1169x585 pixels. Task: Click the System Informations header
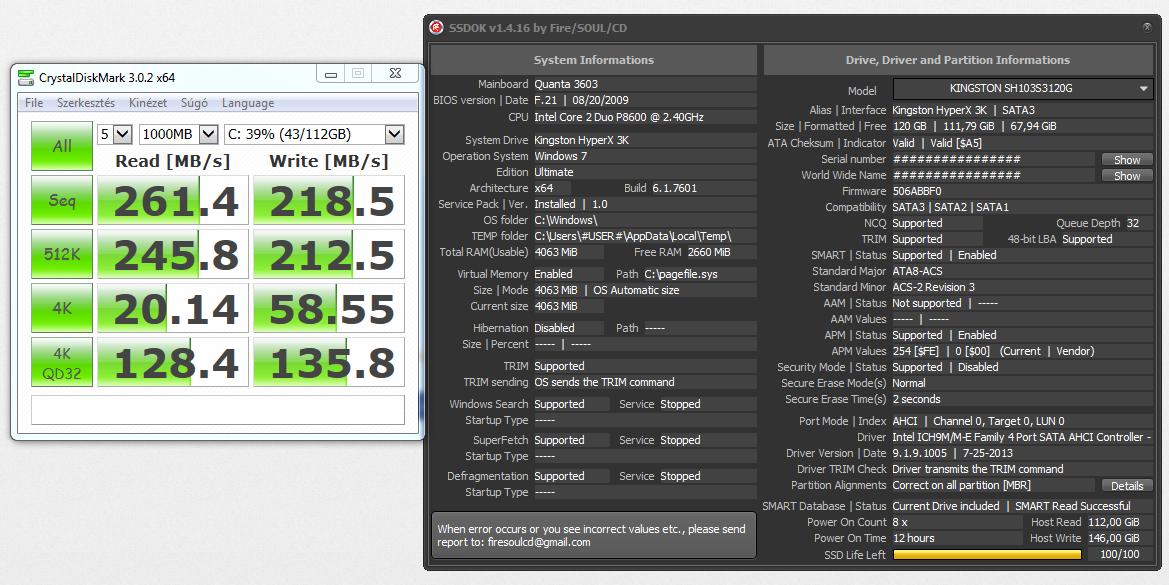593,60
